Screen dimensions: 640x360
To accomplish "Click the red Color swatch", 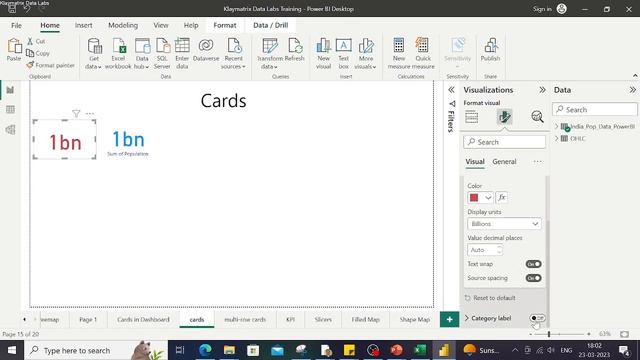I will click(x=474, y=198).
